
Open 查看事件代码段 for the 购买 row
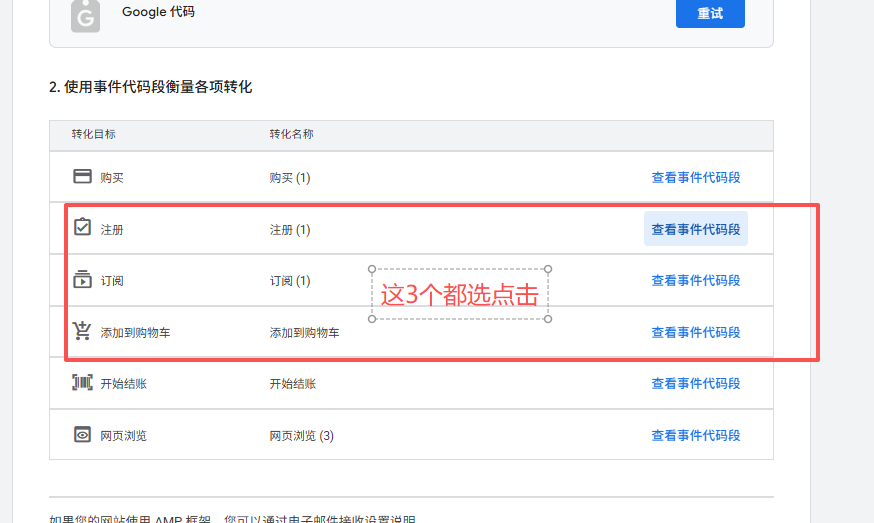[696, 178]
